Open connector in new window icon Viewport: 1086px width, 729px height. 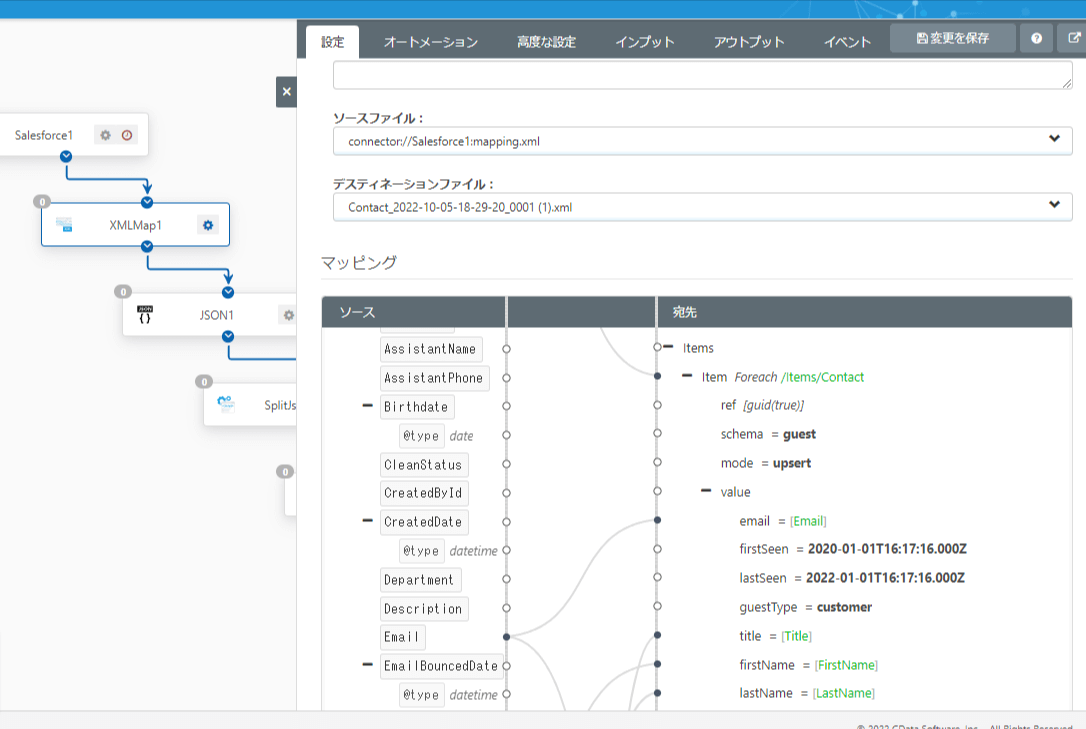(x=1073, y=38)
